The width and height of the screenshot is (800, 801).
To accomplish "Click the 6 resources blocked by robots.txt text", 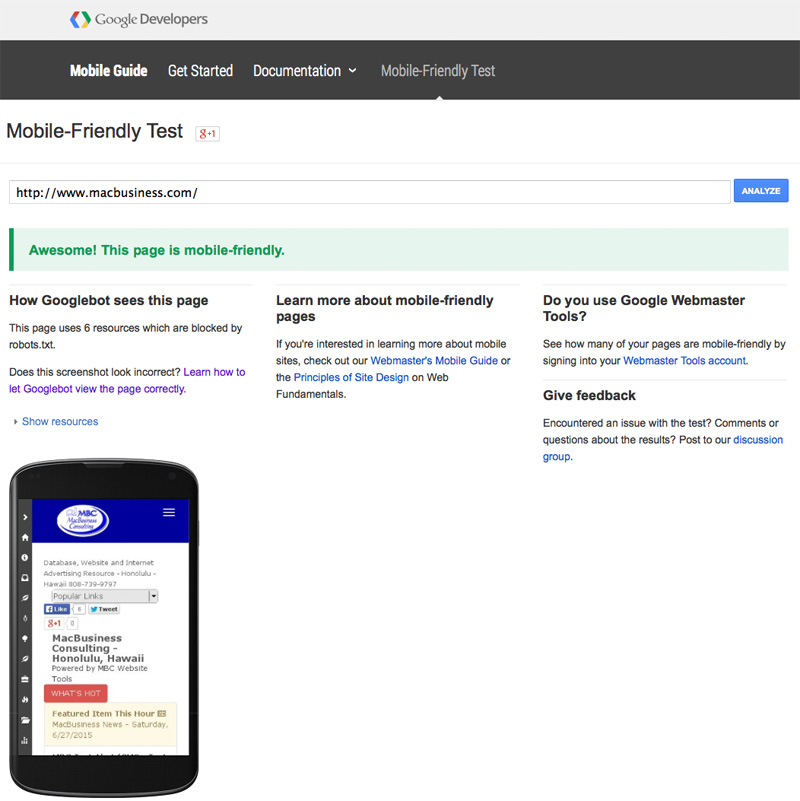I will 126,336.
